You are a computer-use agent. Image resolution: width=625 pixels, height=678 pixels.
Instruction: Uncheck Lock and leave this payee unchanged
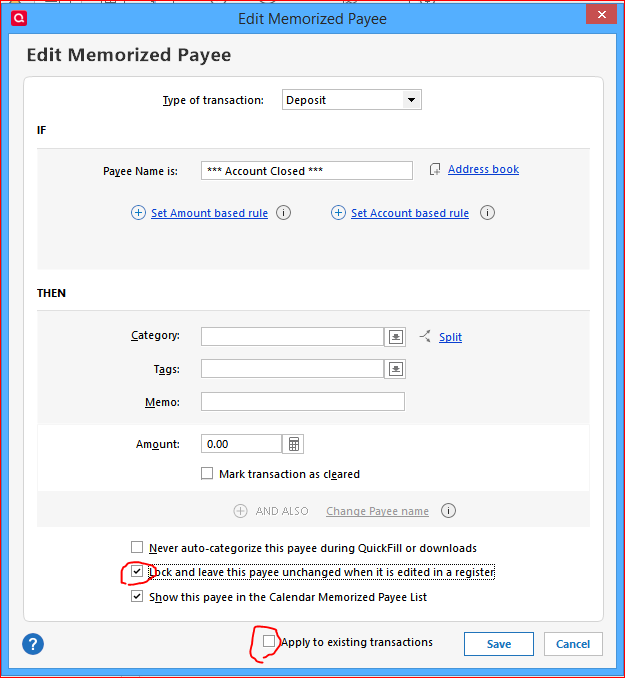137,572
